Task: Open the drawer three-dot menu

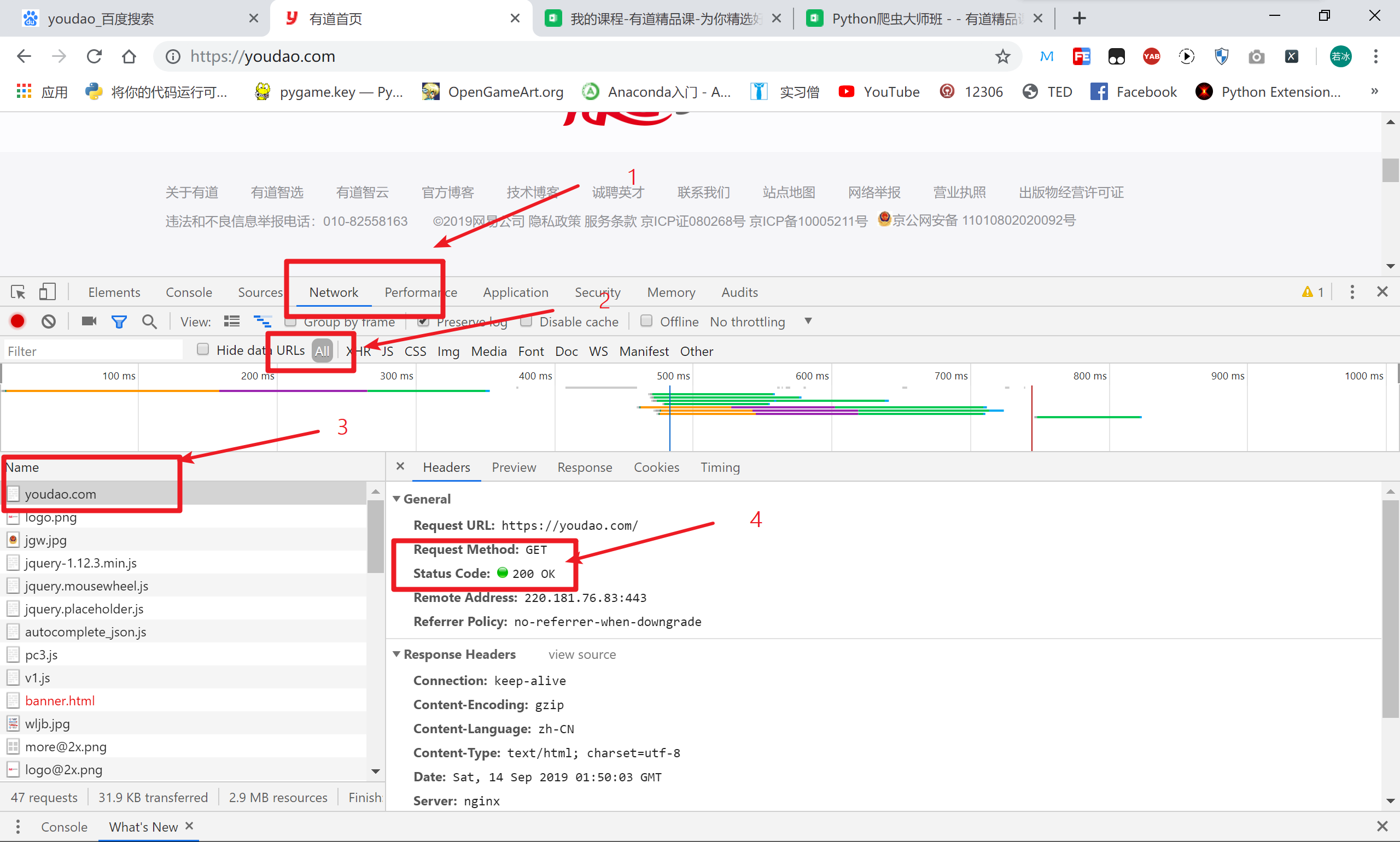Action: [17, 826]
